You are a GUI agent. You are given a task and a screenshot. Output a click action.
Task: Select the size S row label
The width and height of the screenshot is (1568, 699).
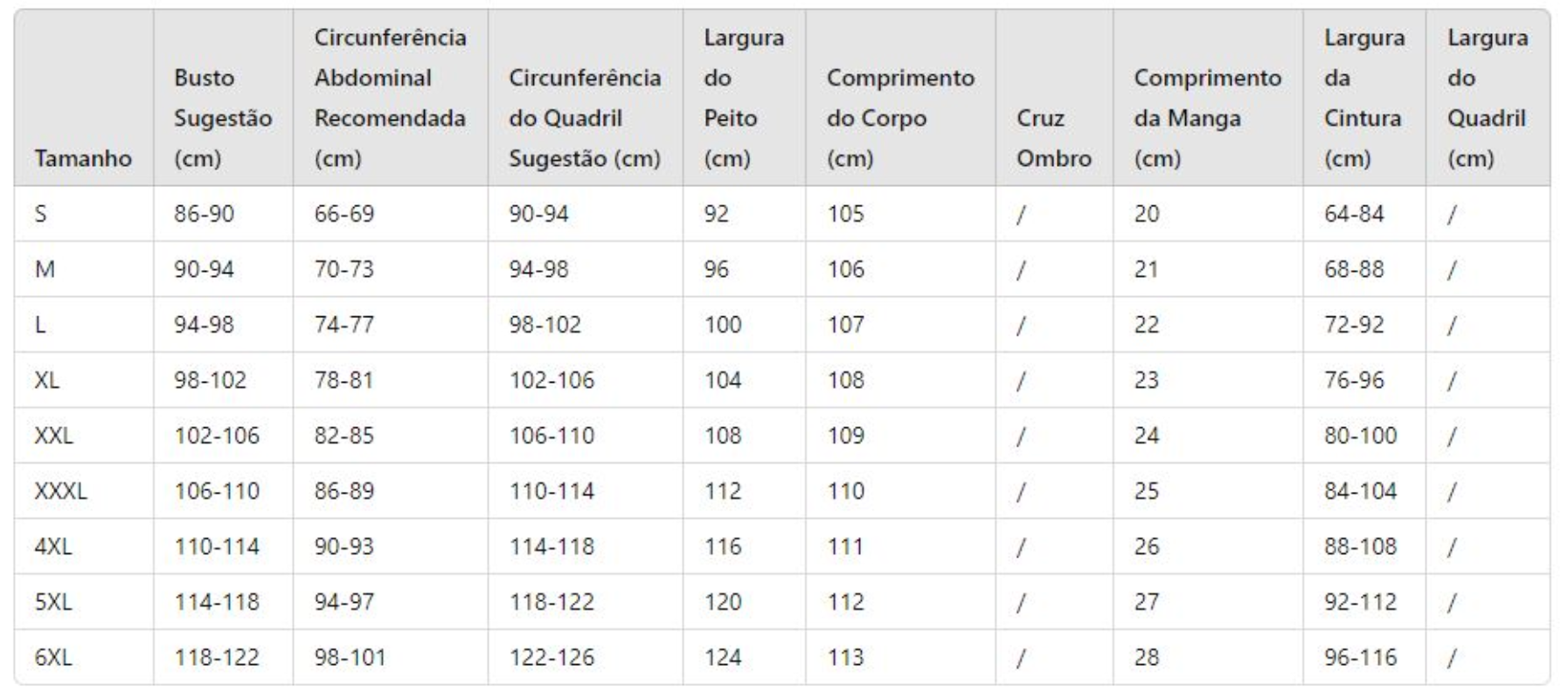(40, 214)
